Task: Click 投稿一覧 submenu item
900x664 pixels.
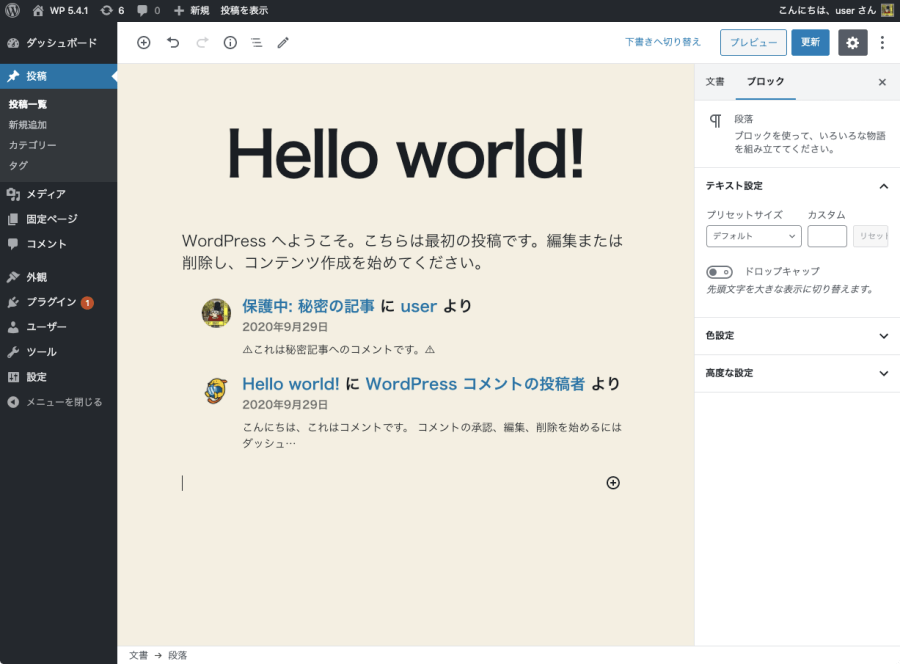Action: [28, 104]
